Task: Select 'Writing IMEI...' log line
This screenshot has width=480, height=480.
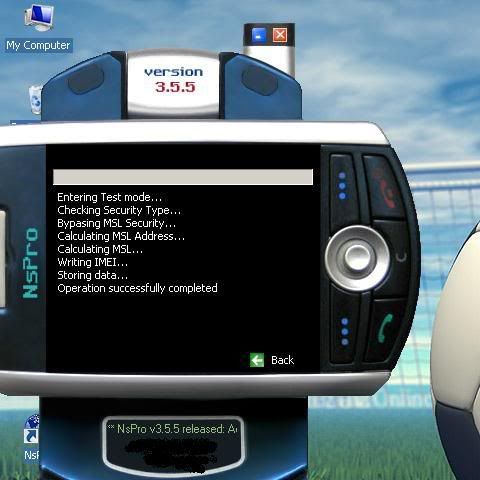Action: (92, 262)
